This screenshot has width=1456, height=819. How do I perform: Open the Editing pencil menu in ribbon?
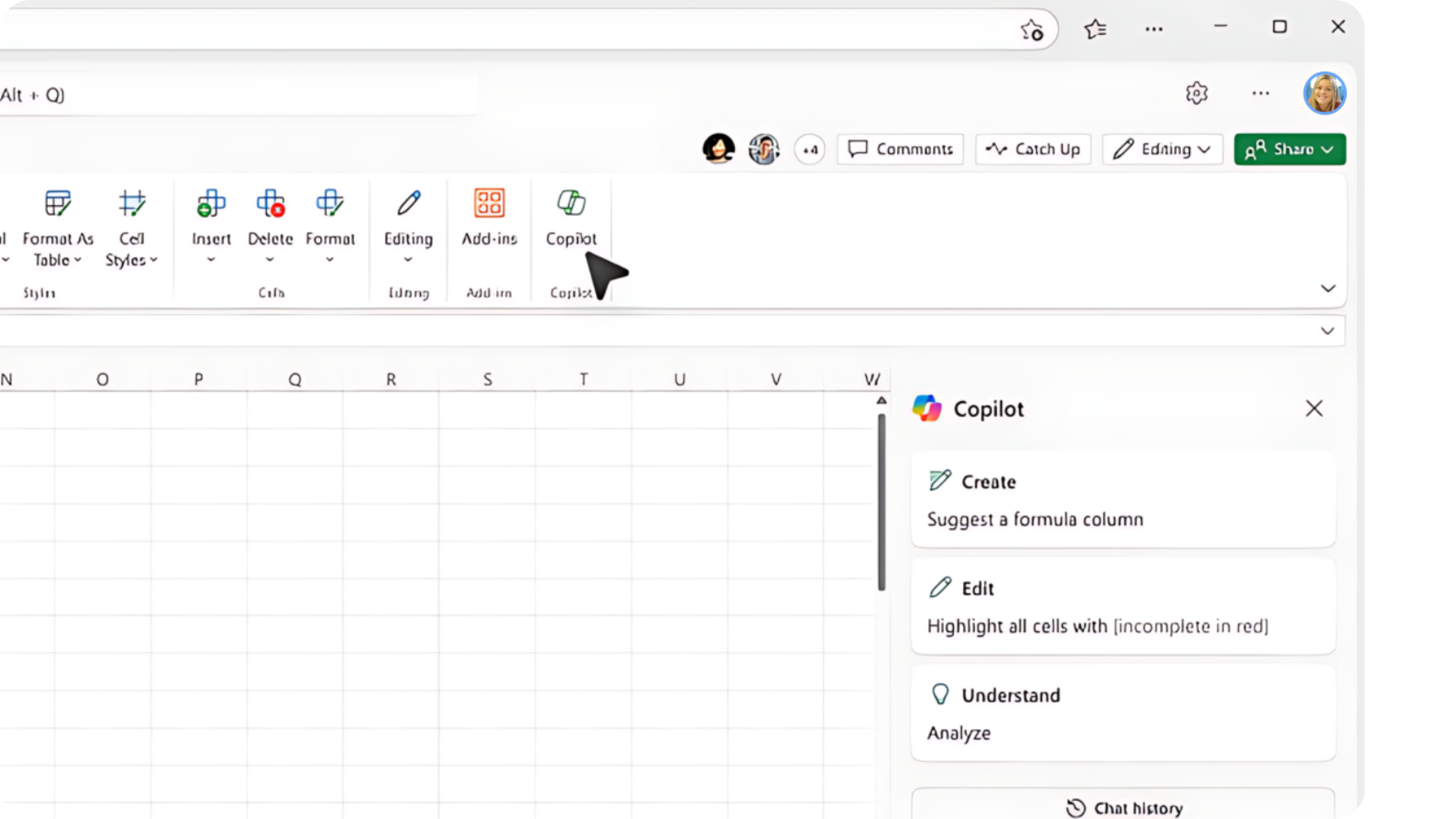tap(408, 226)
